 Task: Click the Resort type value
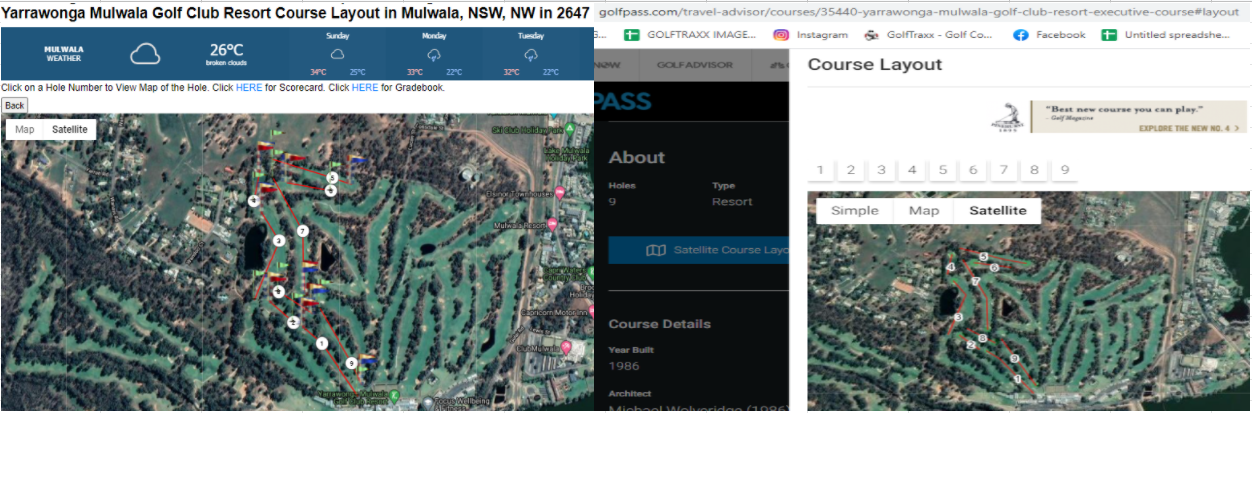731,202
